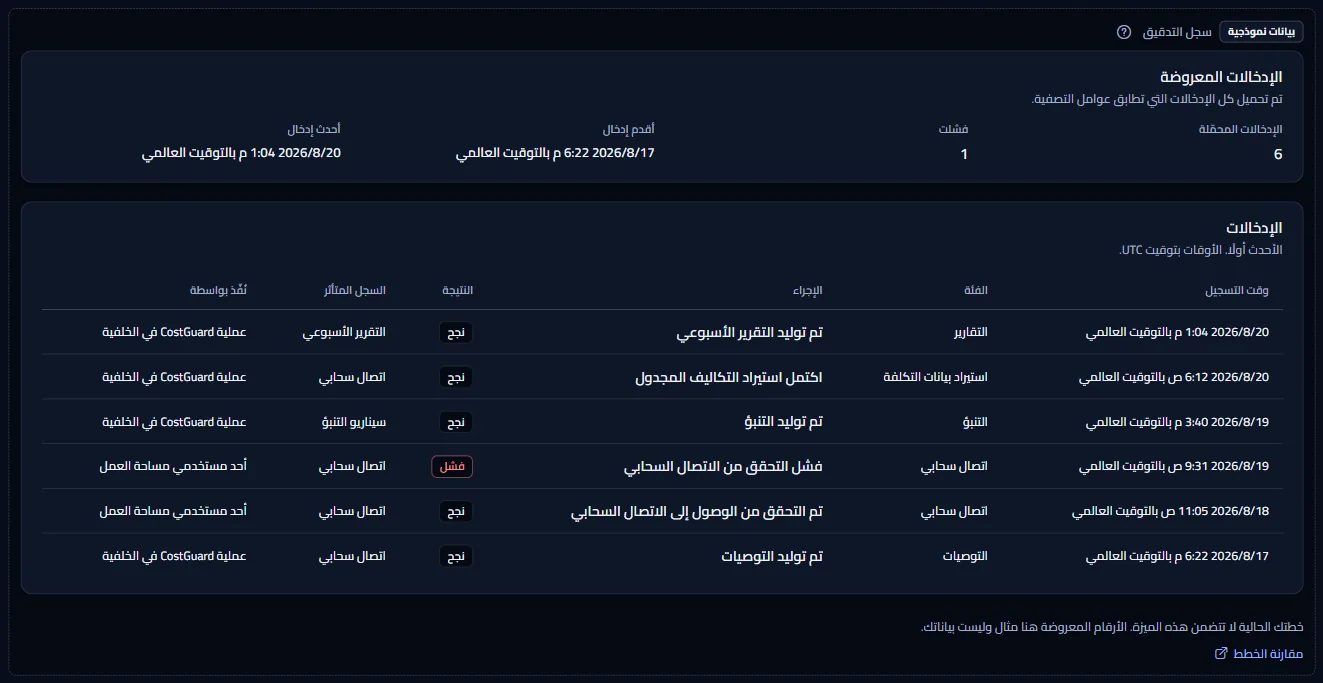Viewport: 1323px width, 683px height.
Task: Select the row تم التحقق من الوصول إلى الاتصال السحابي
Action: 662,511
